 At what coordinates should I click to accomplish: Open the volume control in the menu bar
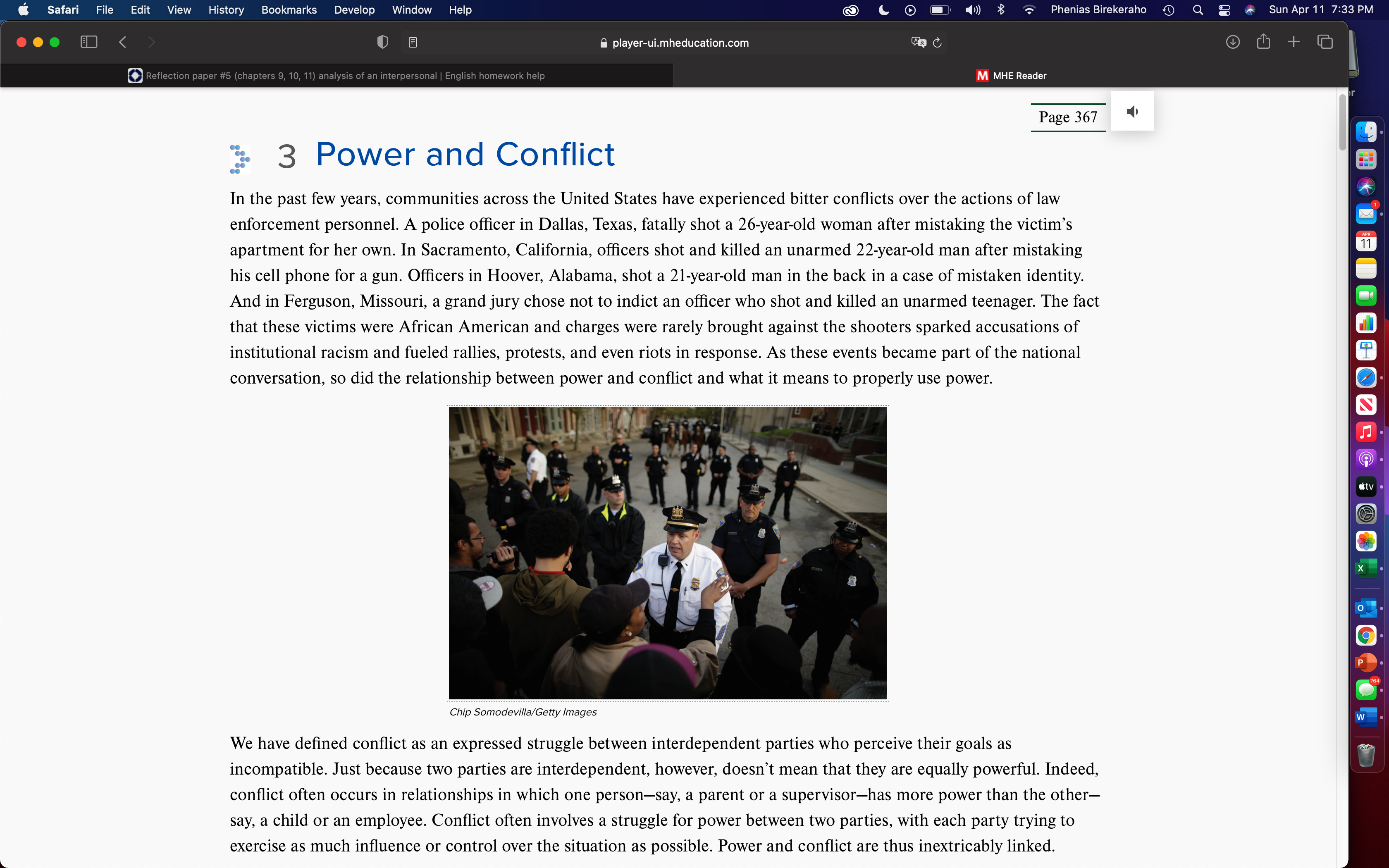coord(972,10)
